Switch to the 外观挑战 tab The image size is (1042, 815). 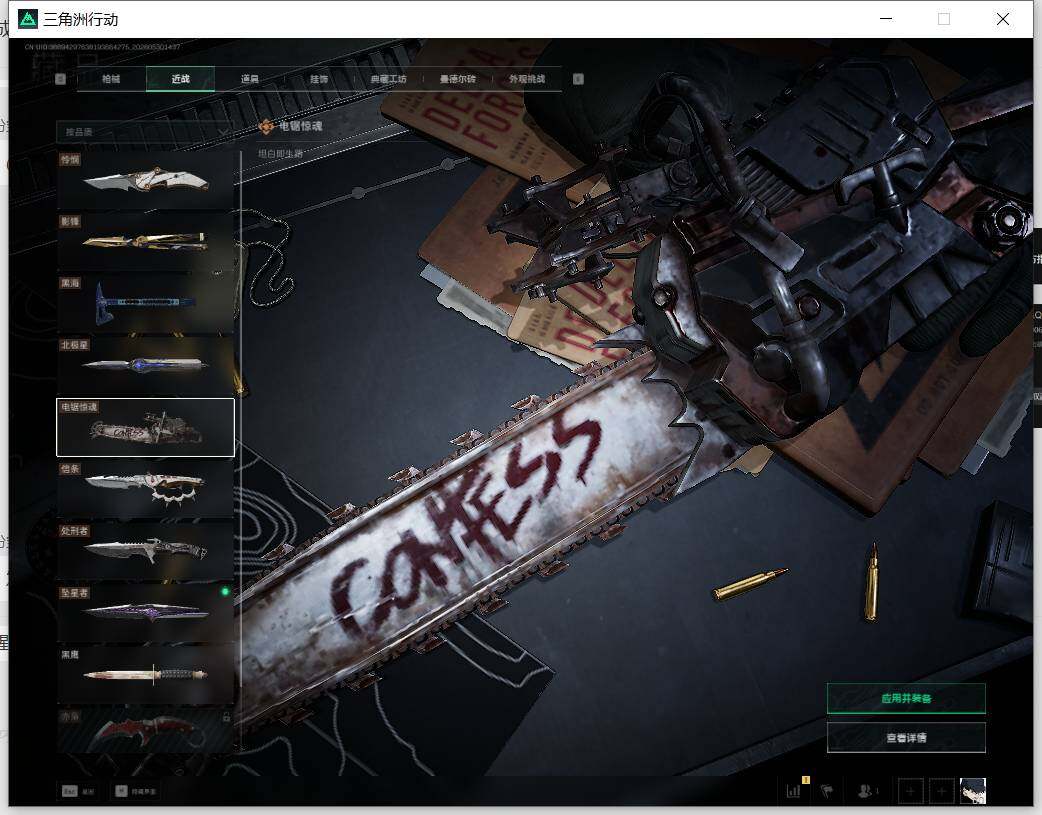[527, 79]
